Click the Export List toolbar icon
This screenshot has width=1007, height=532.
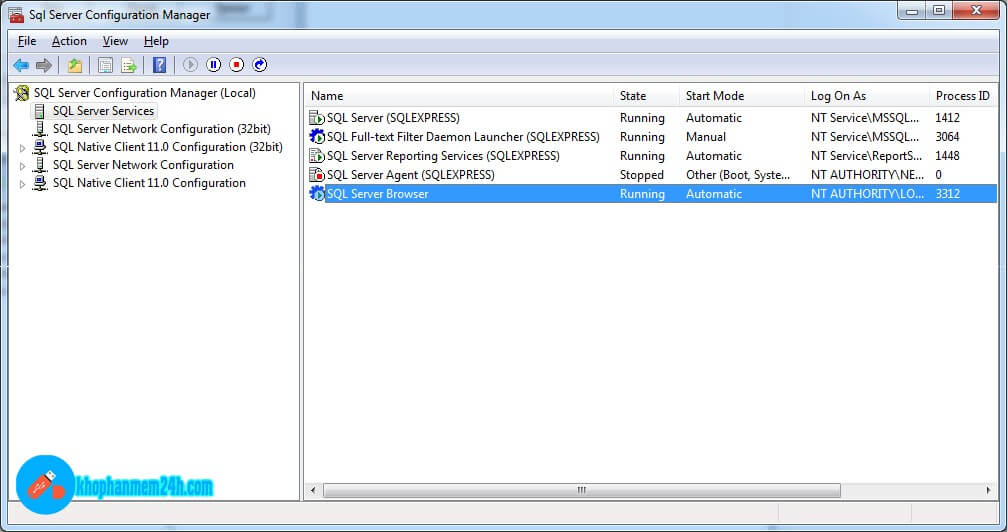pyautogui.click(x=129, y=65)
